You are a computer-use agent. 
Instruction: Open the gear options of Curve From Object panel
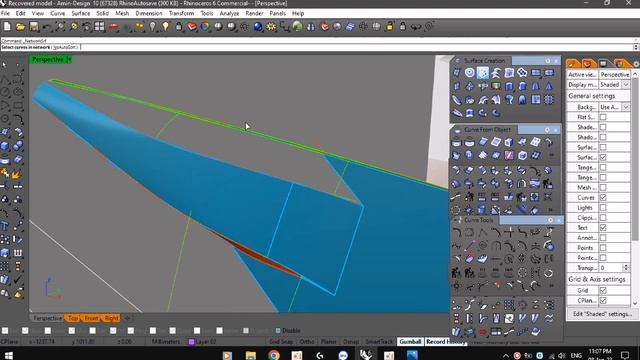(x=547, y=130)
